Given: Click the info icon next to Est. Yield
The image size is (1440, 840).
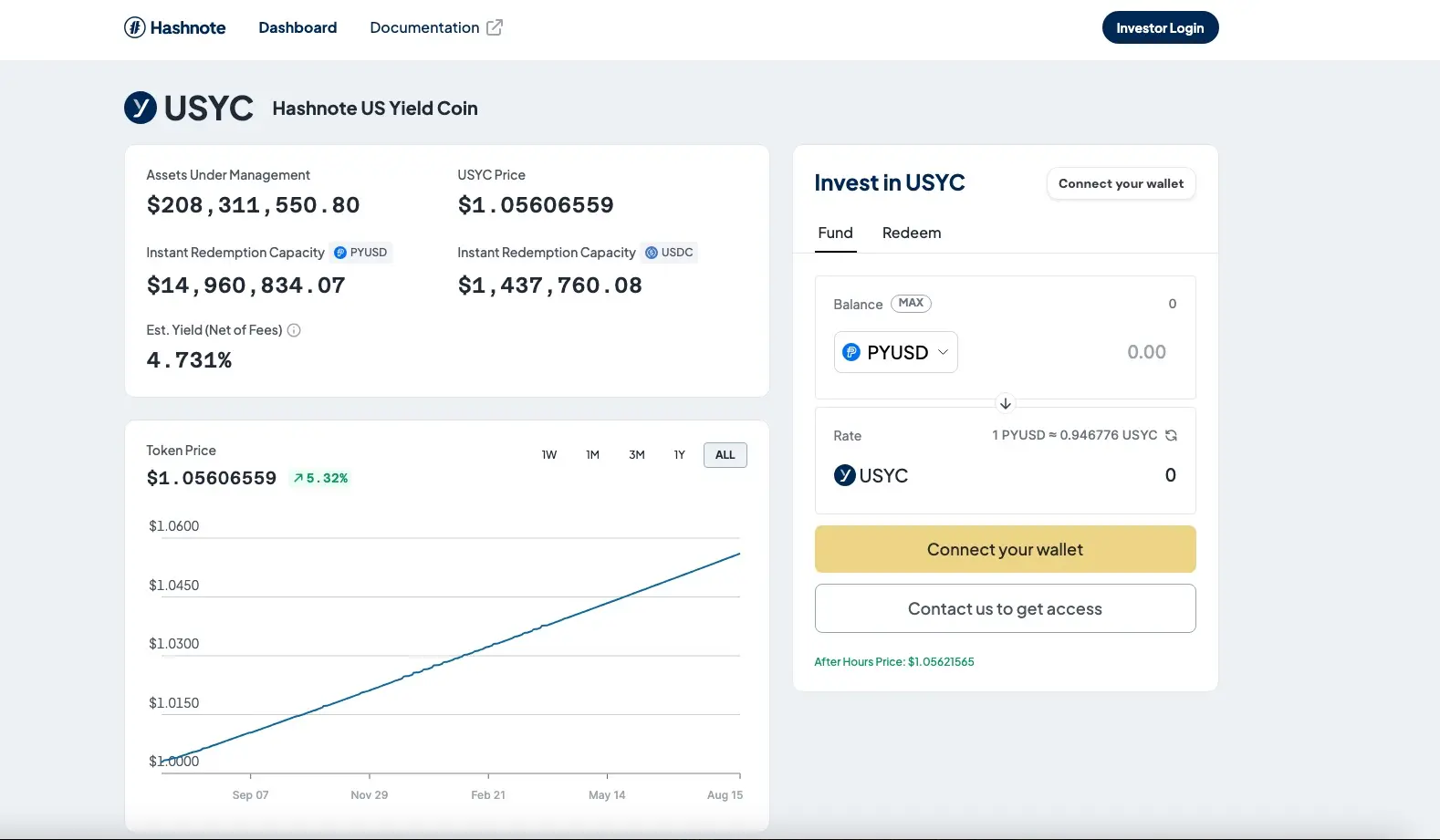Looking at the screenshot, I should [294, 330].
